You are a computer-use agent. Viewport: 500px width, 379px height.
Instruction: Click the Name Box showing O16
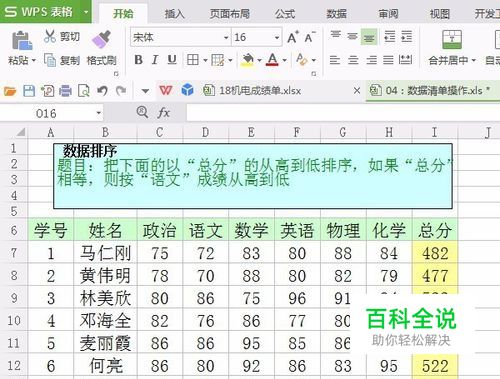point(47,113)
